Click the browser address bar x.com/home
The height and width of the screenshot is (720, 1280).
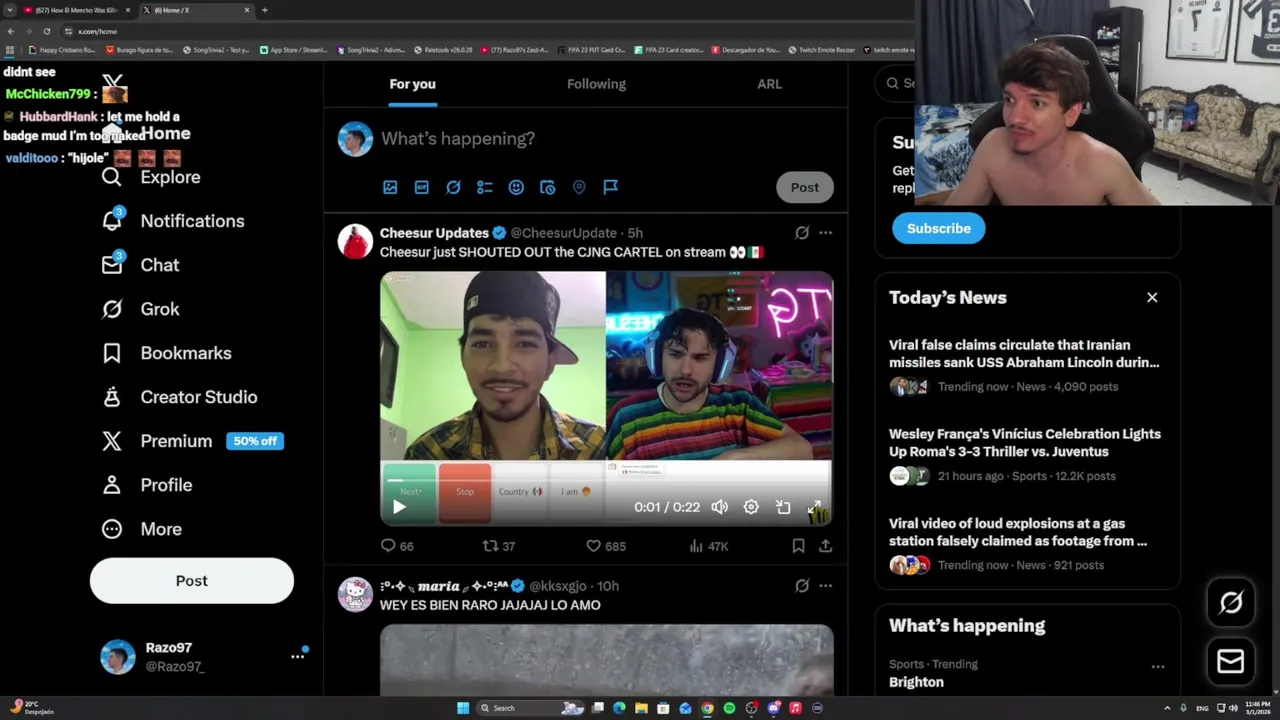coord(98,31)
